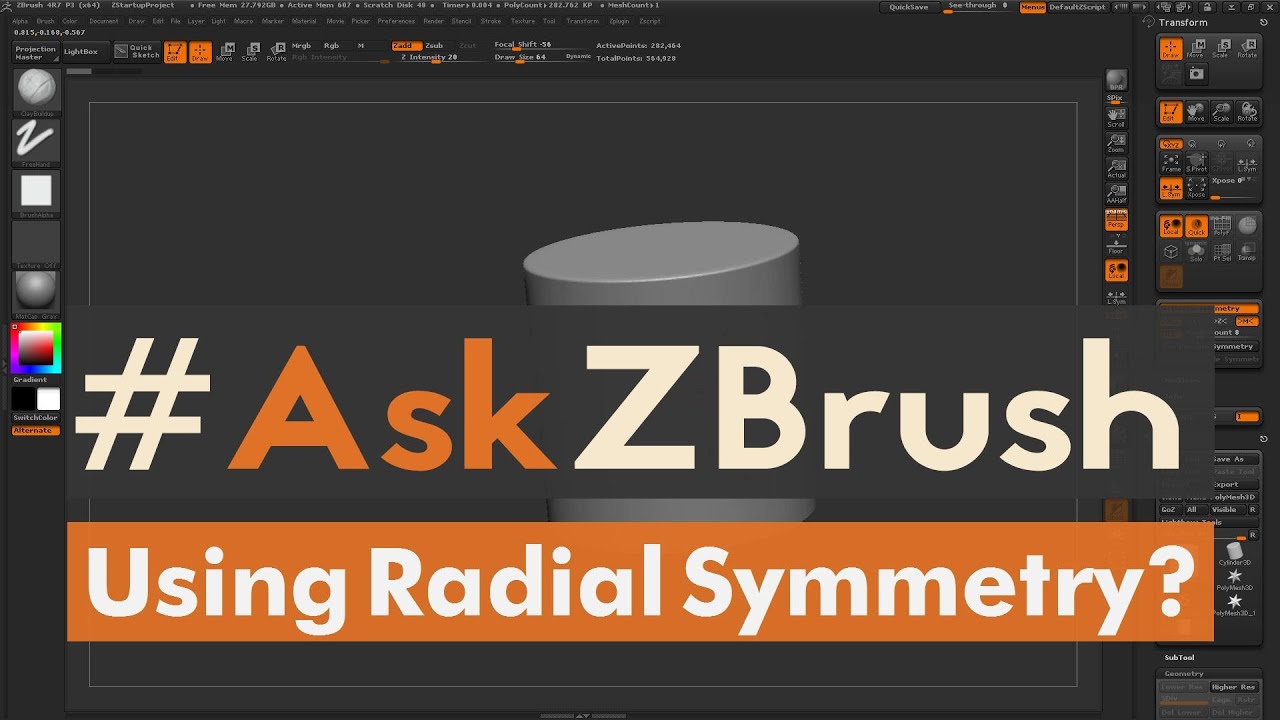Toggle the Transp transparency icon

point(1247,252)
